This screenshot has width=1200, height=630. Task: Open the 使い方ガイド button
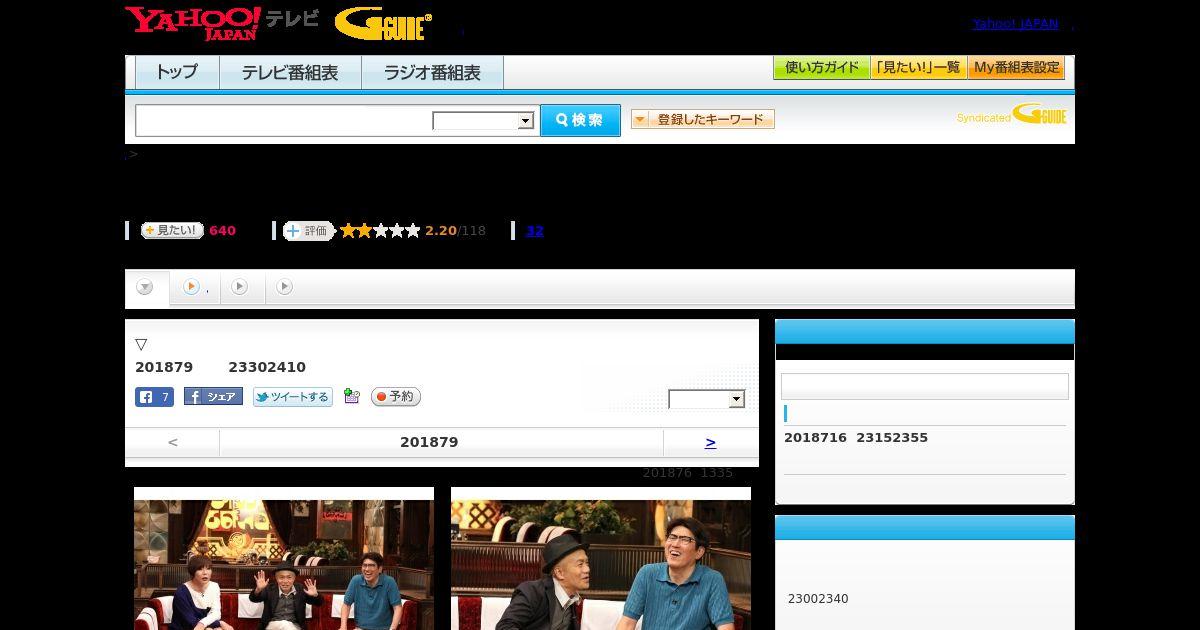821,68
